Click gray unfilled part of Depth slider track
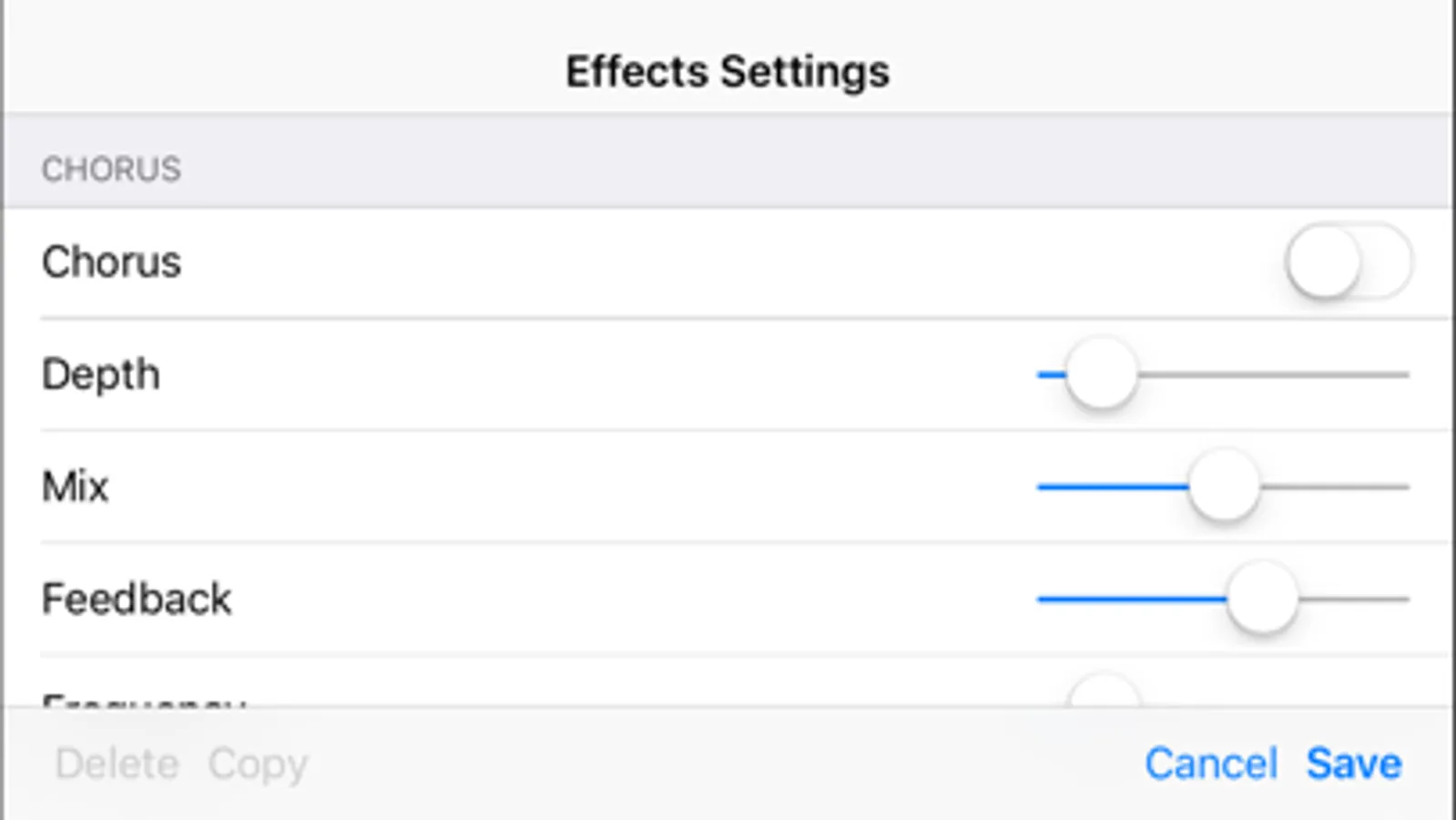 tap(1275, 374)
